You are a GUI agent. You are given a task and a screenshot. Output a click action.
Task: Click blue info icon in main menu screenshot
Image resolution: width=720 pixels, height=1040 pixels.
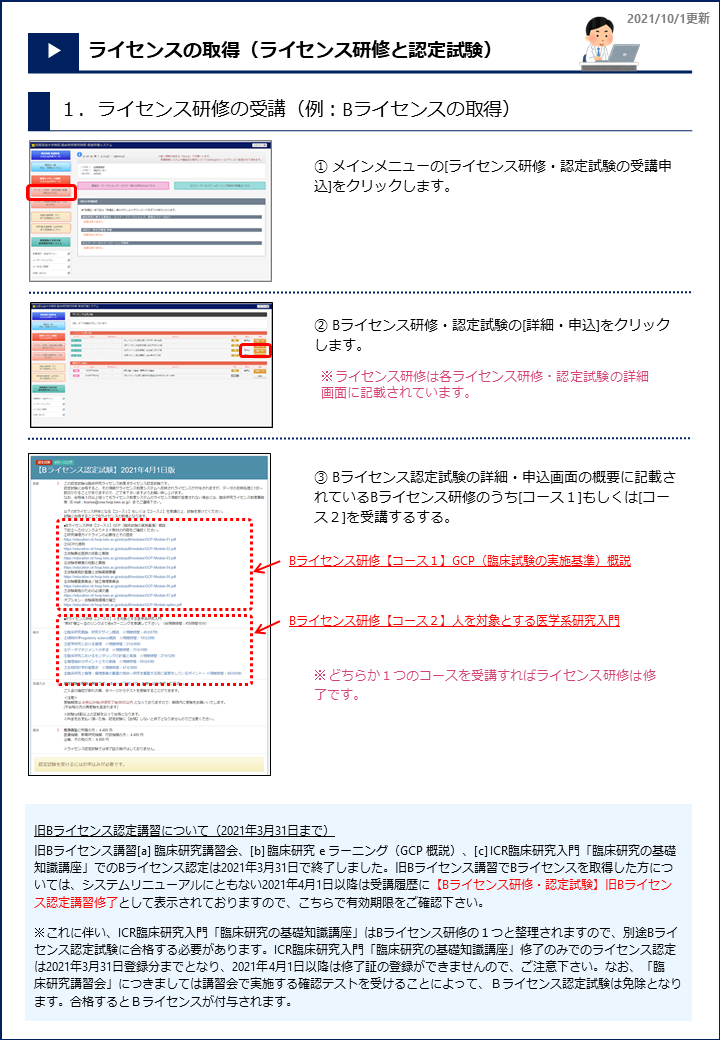[80, 155]
